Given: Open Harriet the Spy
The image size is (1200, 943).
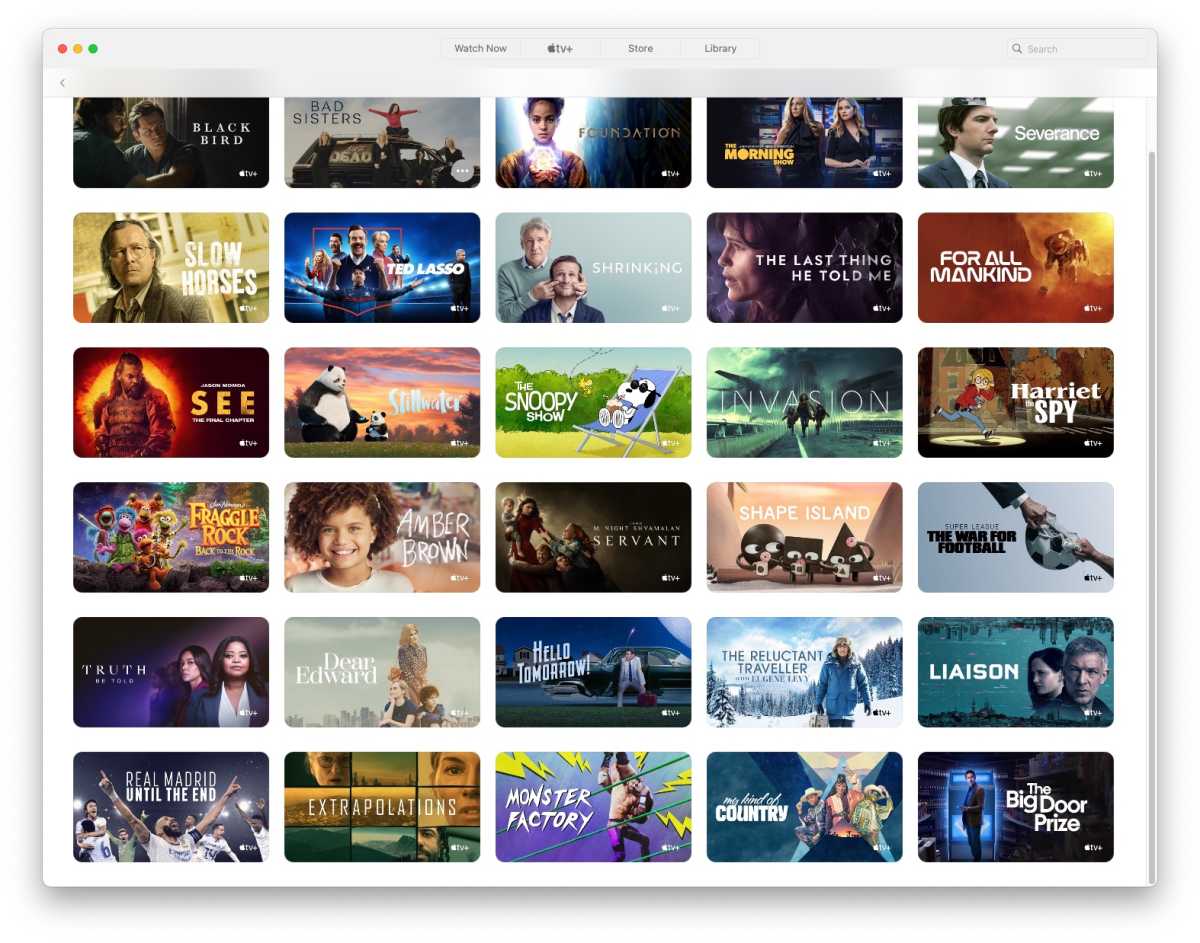Looking at the screenshot, I should (x=1015, y=402).
